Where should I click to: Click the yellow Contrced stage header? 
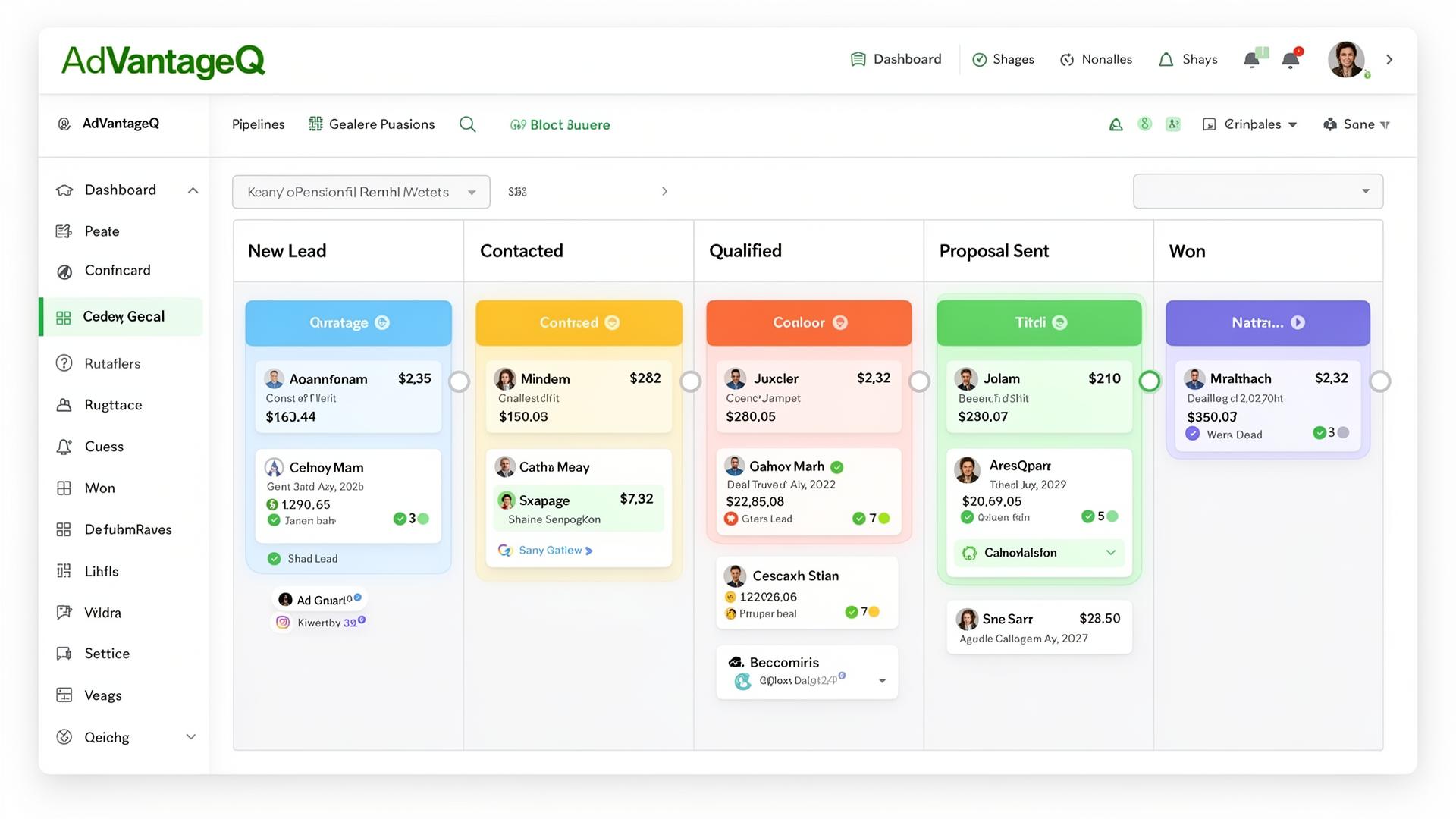579,323
